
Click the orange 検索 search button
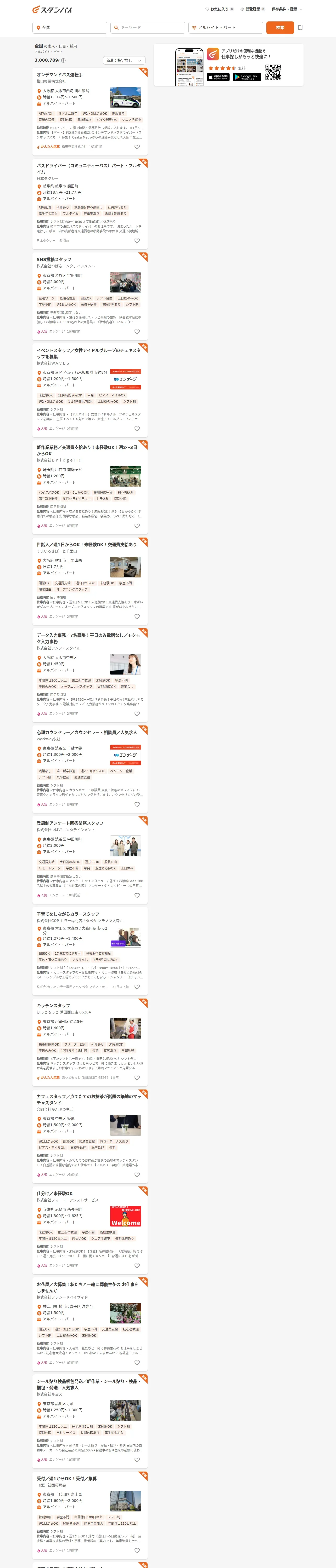pos(280,27)
